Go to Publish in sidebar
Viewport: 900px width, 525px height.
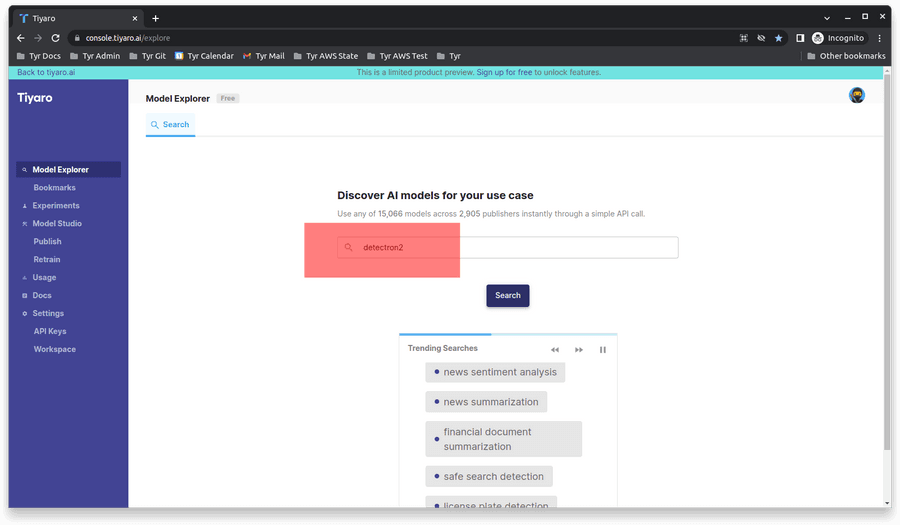click(47, 242)
